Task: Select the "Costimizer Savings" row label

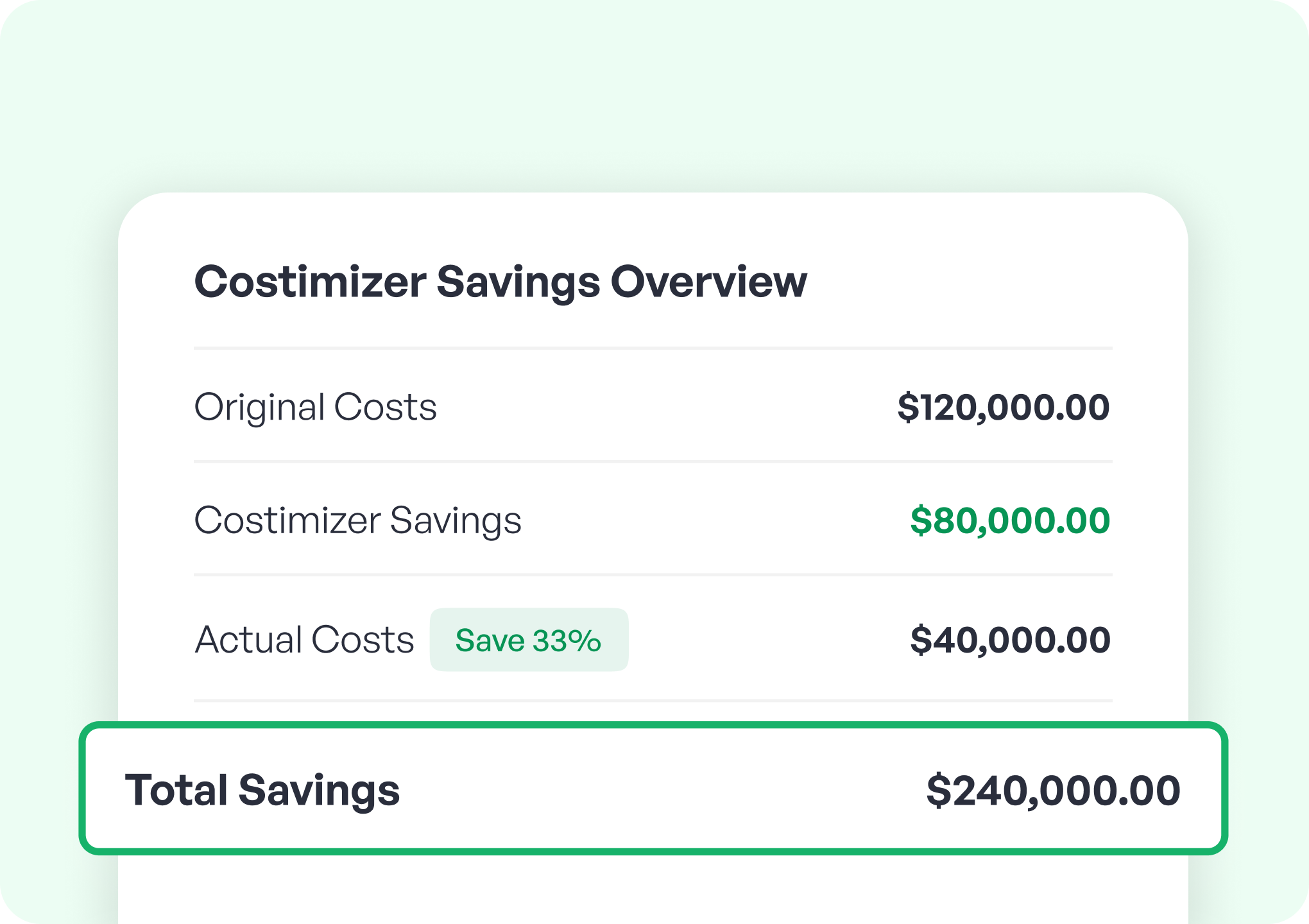Action: click(357, 520)
